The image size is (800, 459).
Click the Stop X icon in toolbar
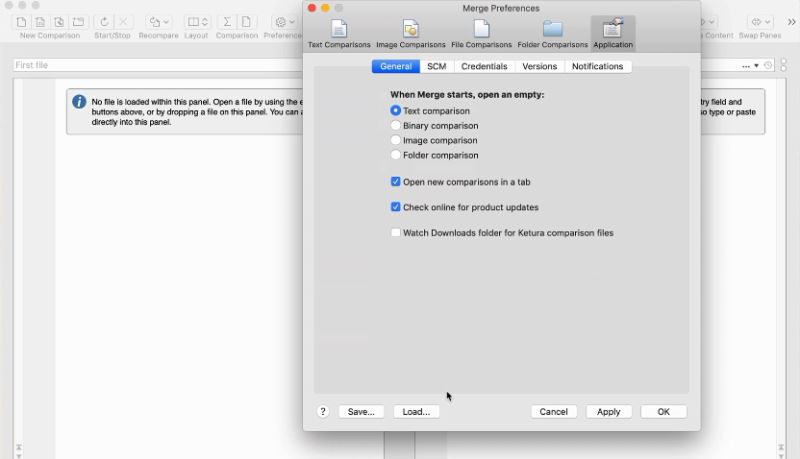(123, 22)
